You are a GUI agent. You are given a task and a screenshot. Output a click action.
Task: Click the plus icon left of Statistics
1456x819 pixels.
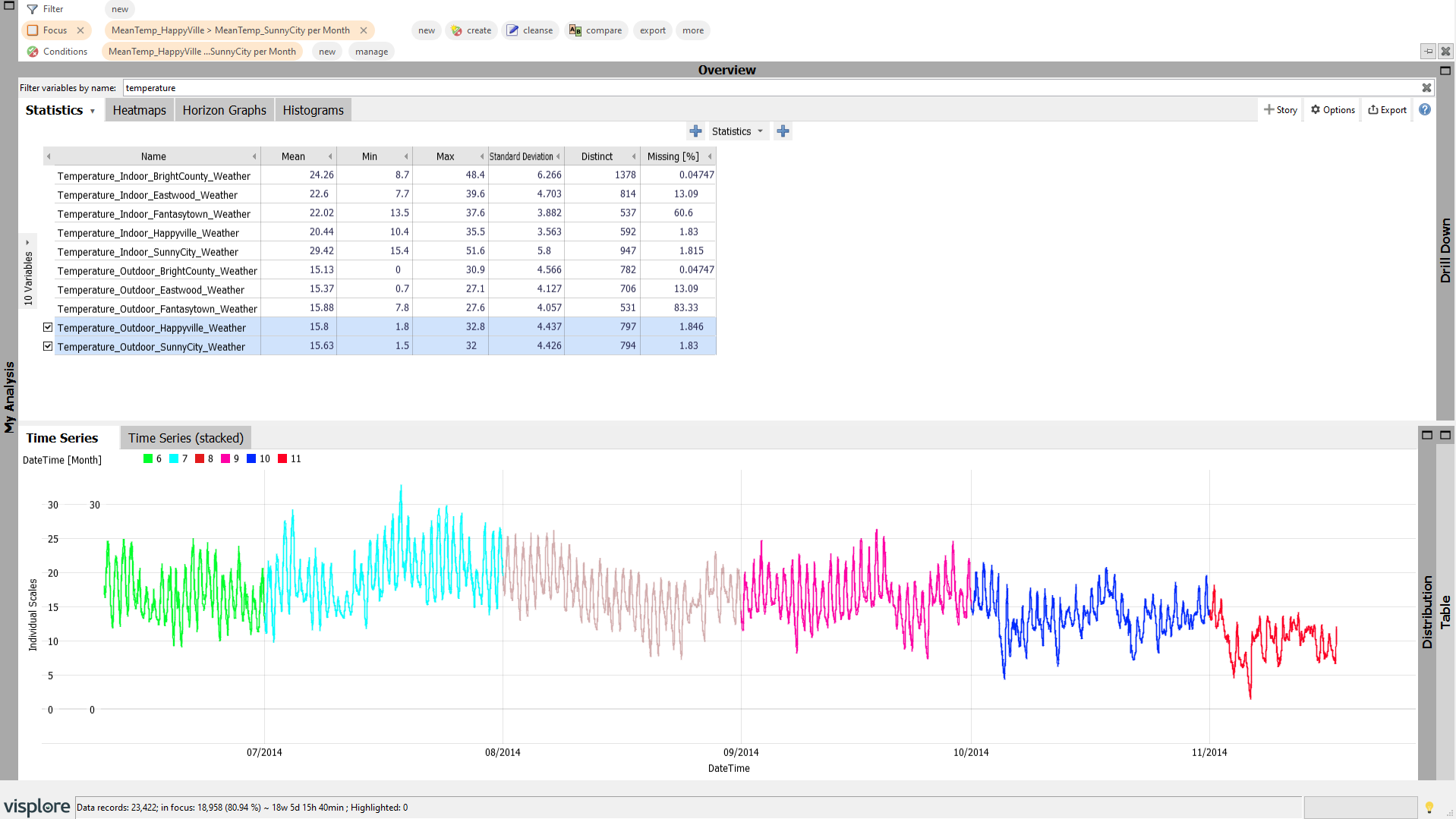click(695, 131)
